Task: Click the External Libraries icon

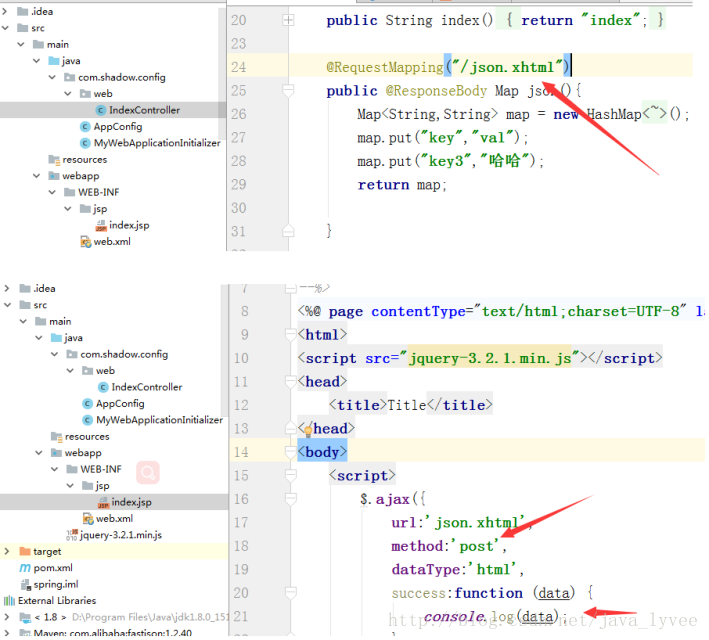Action: click(x=9, y=601)
